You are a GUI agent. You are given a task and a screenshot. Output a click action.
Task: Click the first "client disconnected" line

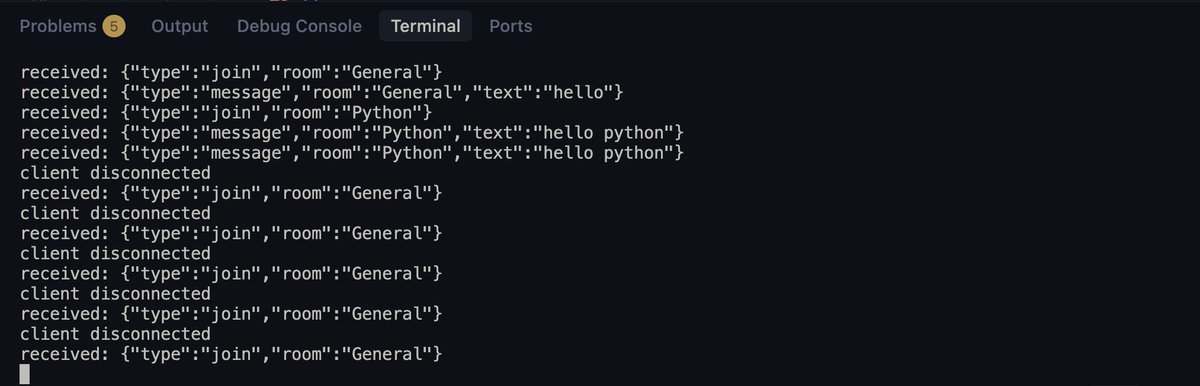click(115, 172)
